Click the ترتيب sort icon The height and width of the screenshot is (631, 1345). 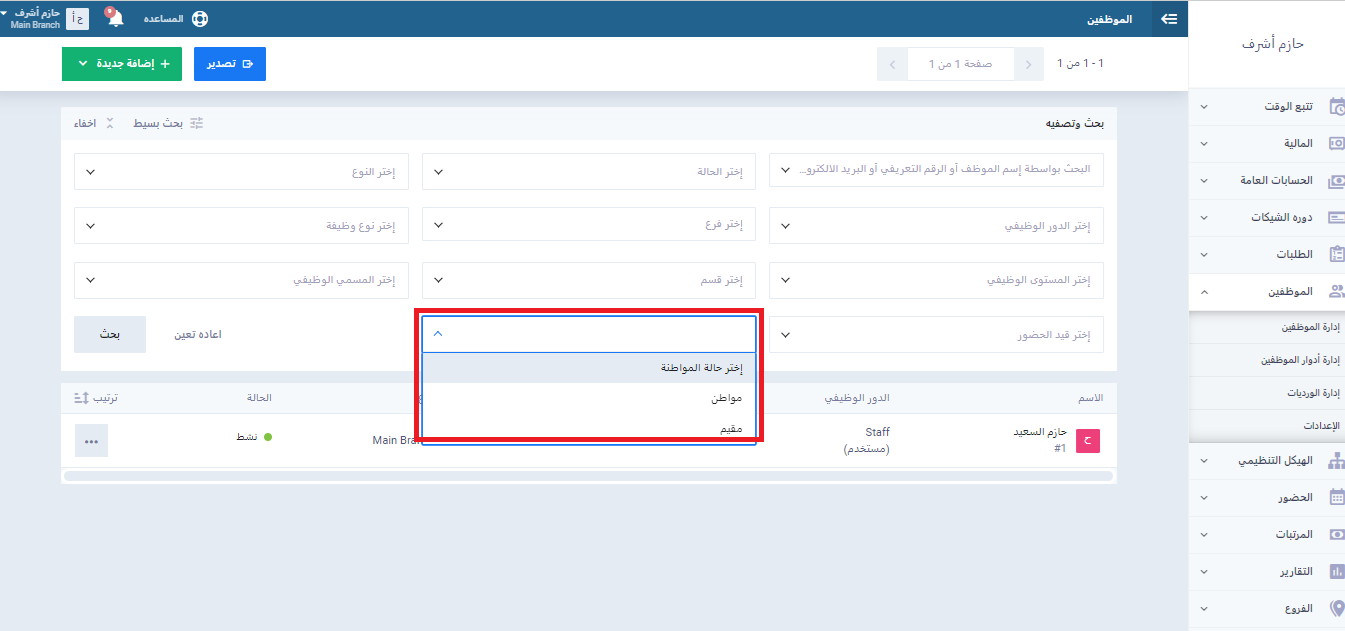pos(81,397)
